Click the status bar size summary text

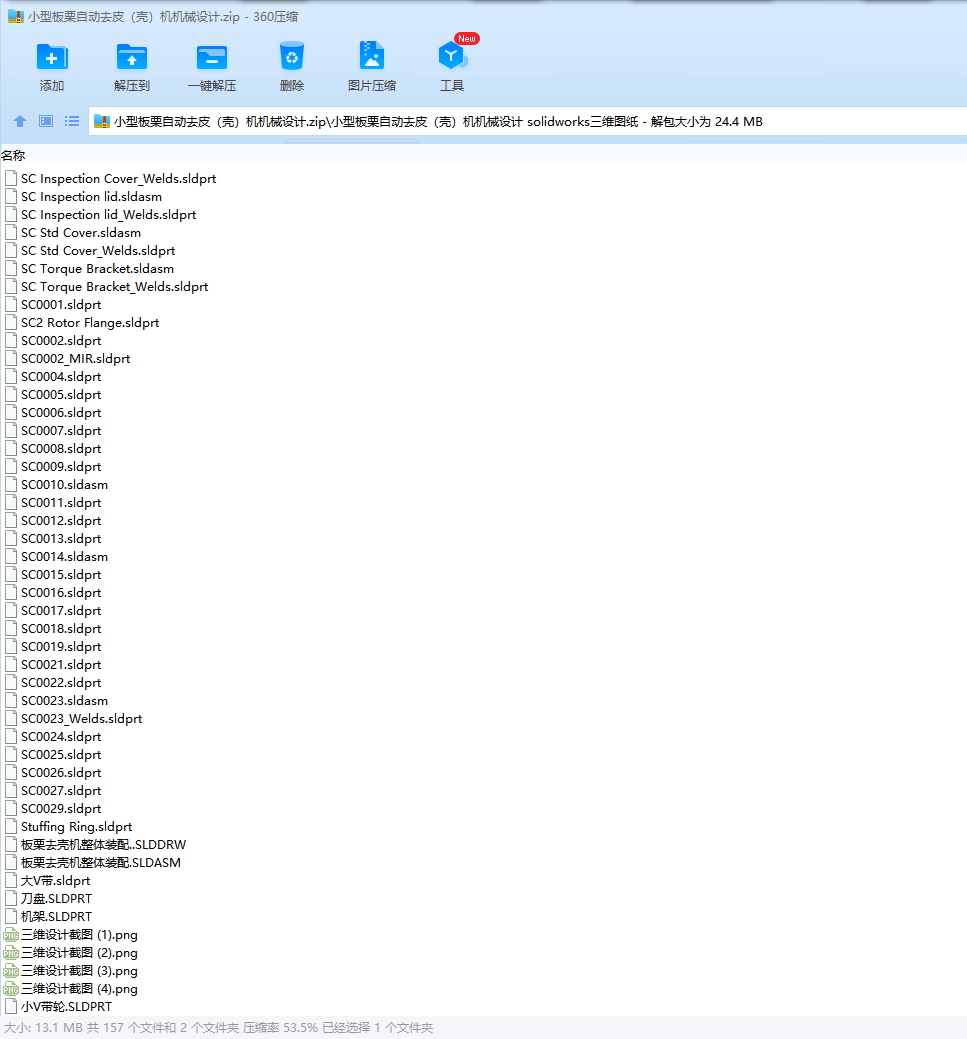[x=218, y=1028]
